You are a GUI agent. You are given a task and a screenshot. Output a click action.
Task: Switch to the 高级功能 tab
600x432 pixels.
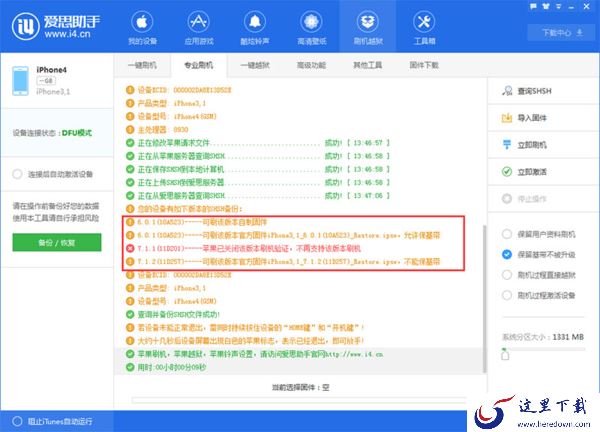coord(311,65)
